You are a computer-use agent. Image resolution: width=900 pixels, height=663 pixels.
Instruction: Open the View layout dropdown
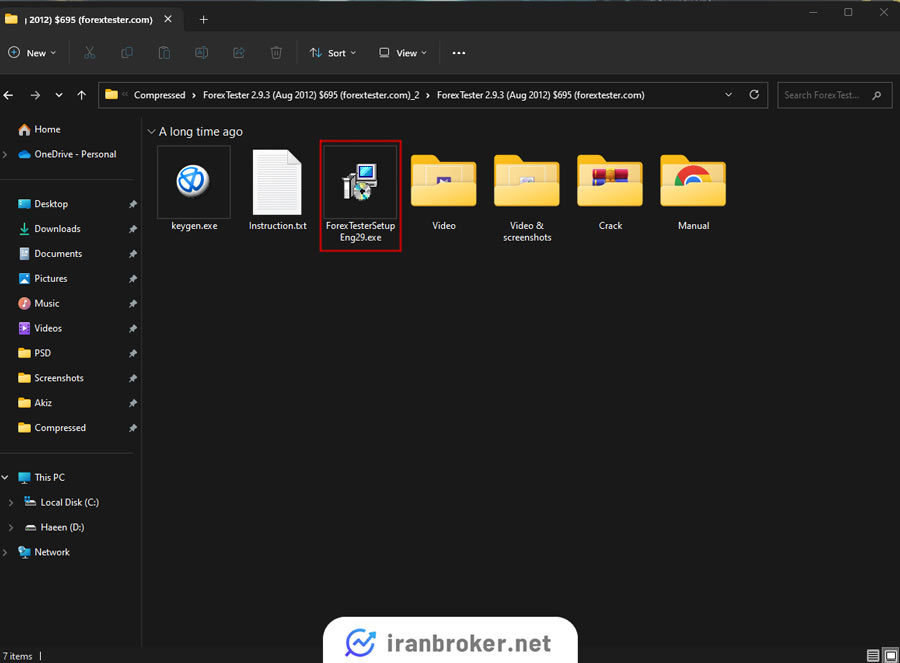pyautogui.click(x=403, y=53)
